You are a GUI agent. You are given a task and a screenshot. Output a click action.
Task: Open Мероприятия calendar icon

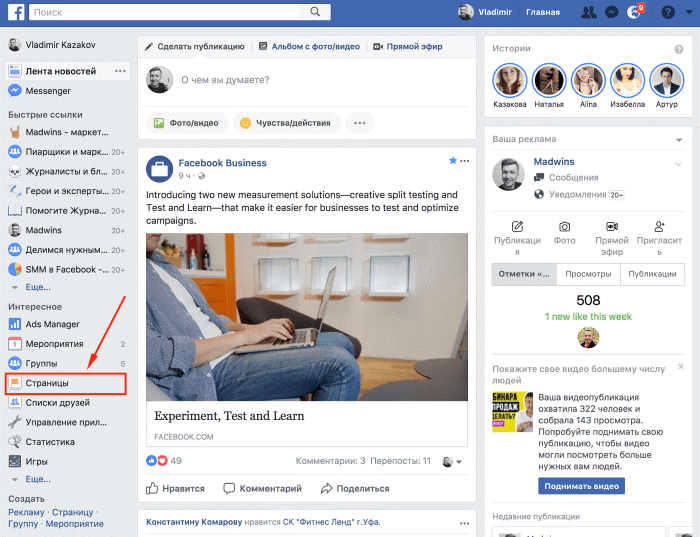(15, 344)
